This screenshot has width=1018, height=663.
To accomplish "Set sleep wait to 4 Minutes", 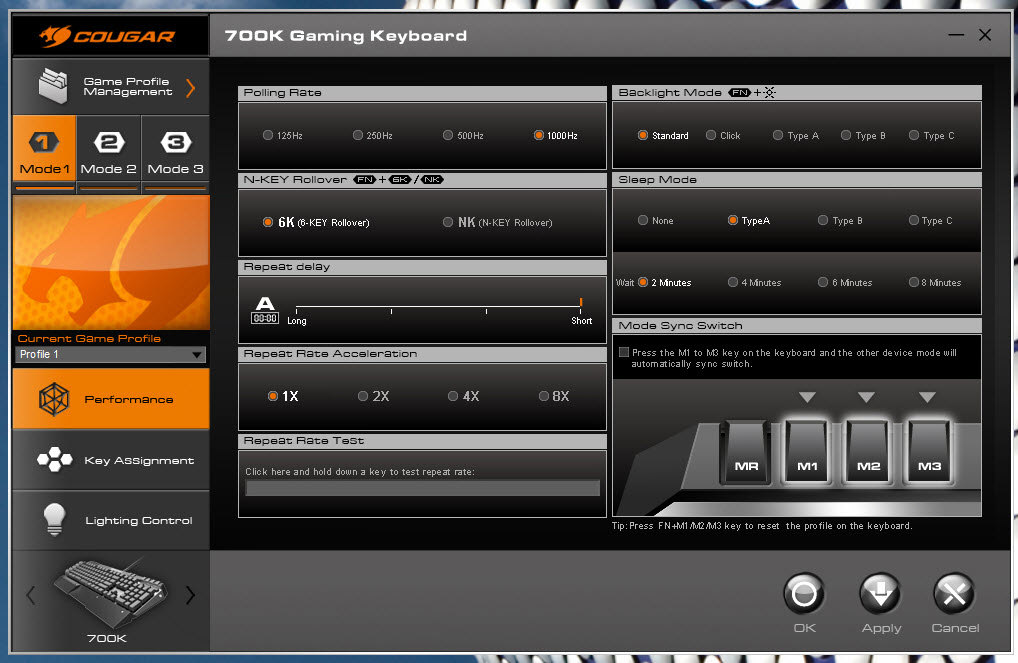I will (733, 282).
